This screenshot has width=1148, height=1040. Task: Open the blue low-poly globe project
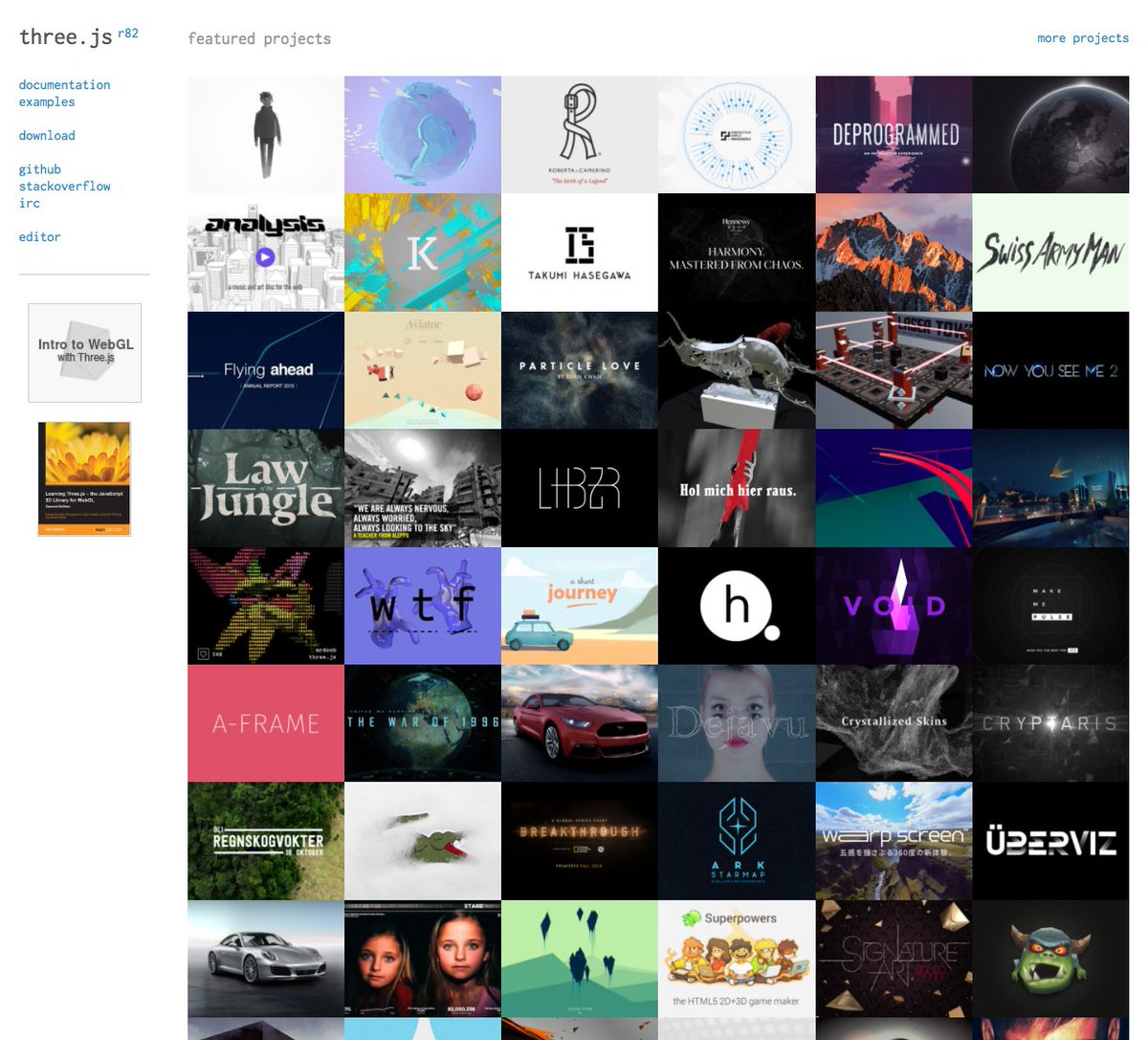pyautogui.click(x=423, y=135)
